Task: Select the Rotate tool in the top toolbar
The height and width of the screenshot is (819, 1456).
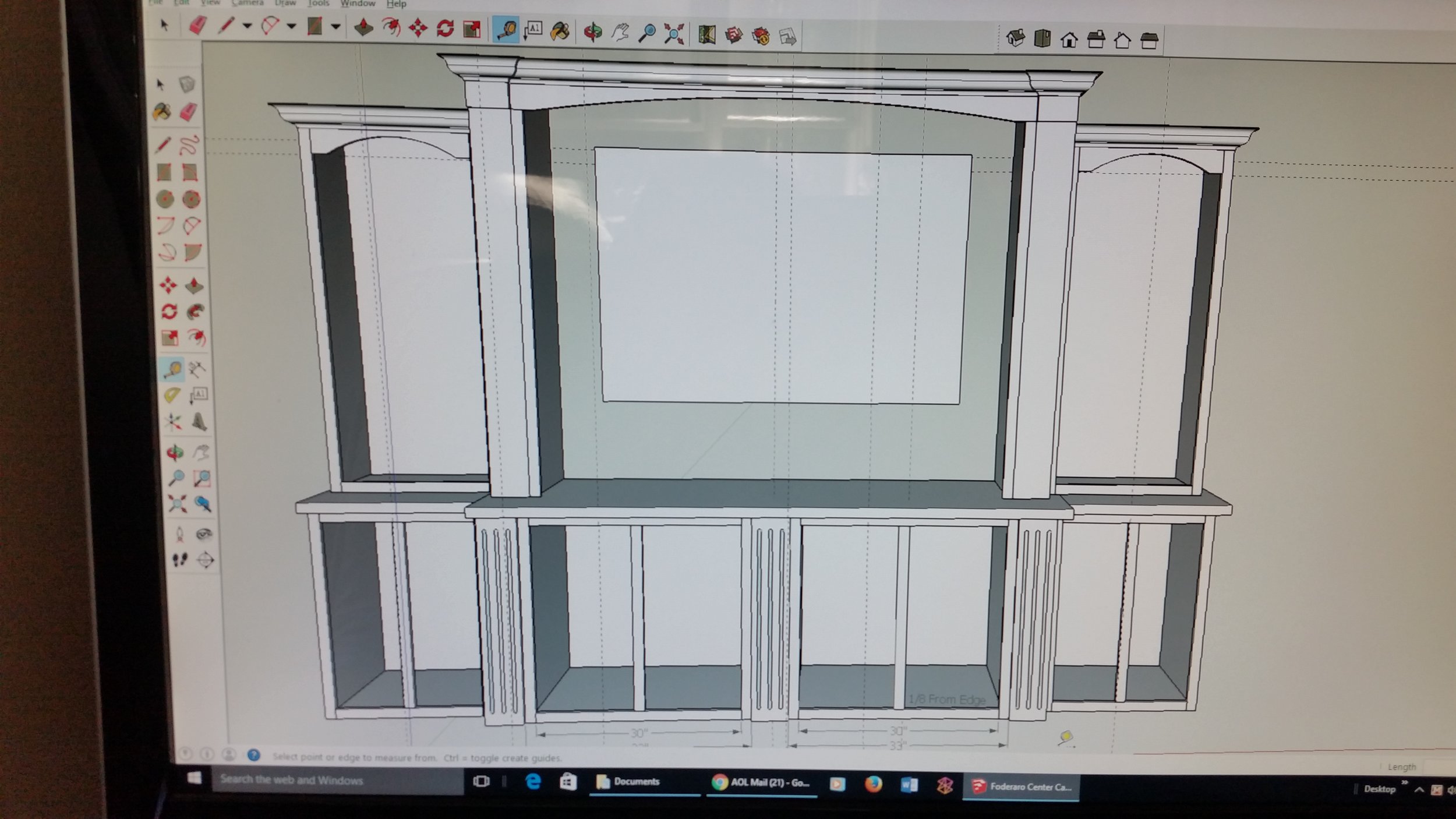Action: point(445,28)
